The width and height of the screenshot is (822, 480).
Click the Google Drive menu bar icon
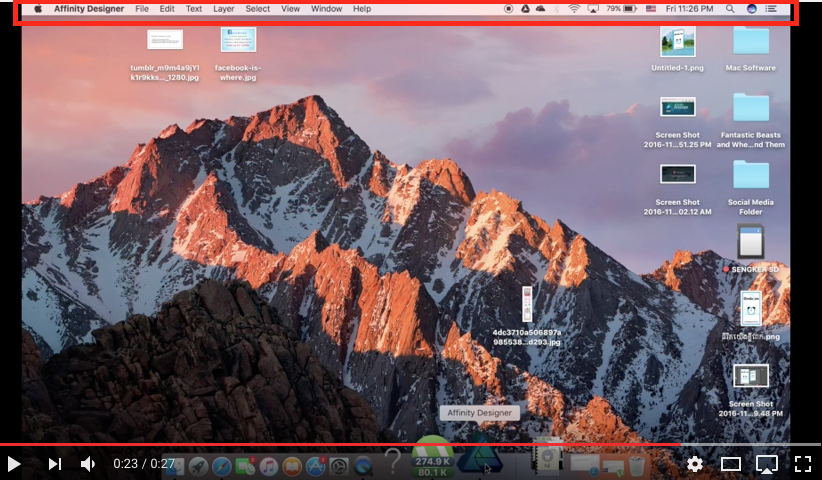525,9
